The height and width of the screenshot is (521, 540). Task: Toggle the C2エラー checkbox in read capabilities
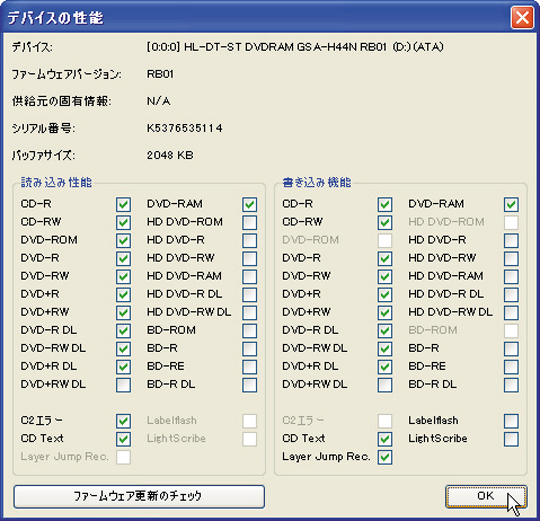tap(123, 421)
